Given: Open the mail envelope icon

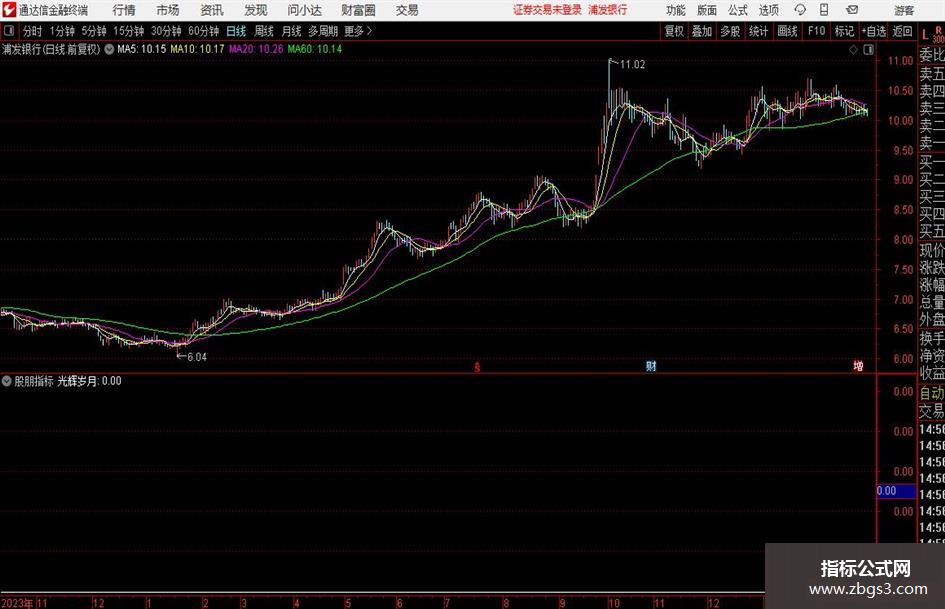Looking at the screenshot, I should [852, 10].
